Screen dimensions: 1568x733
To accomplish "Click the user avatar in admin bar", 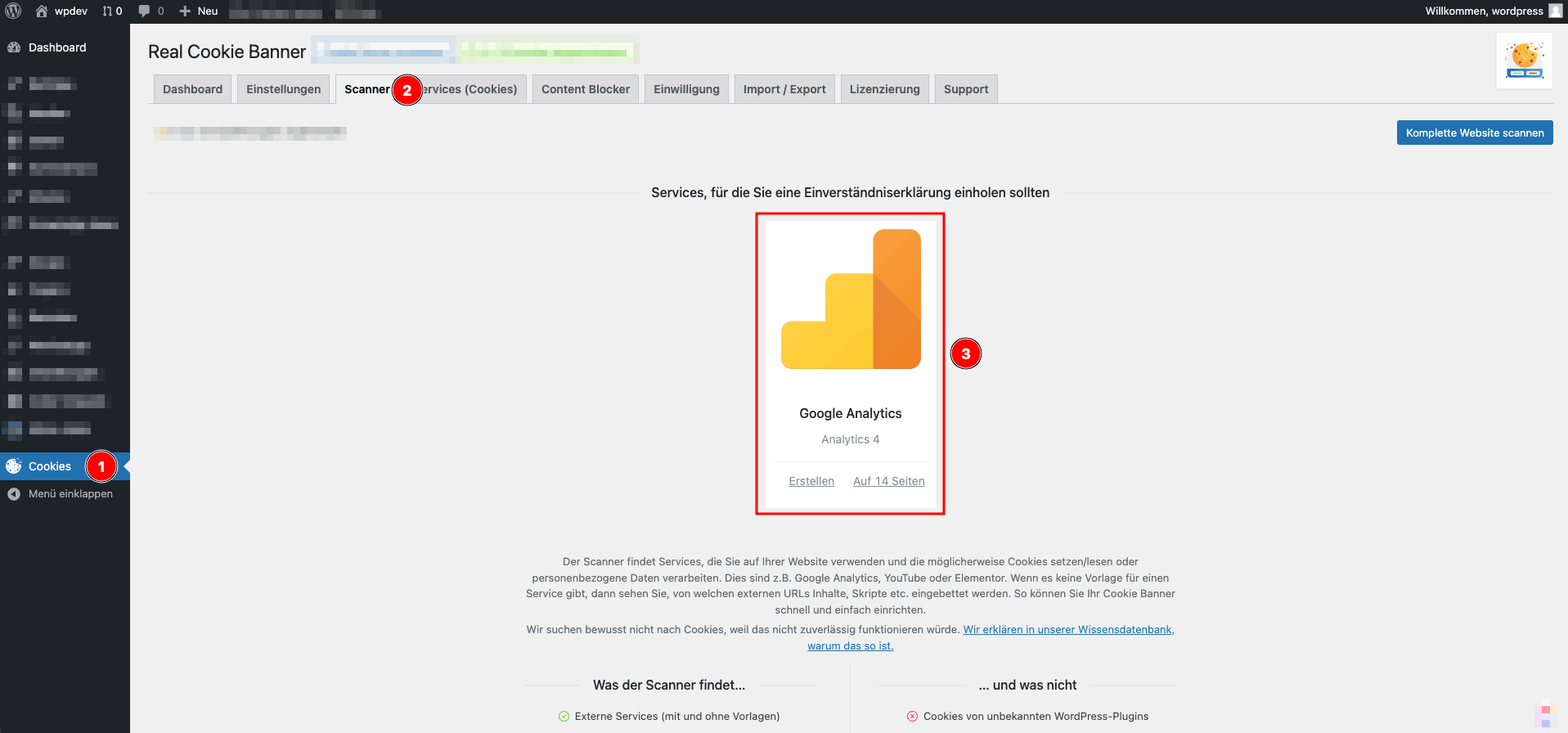I will pos(1555,11).
